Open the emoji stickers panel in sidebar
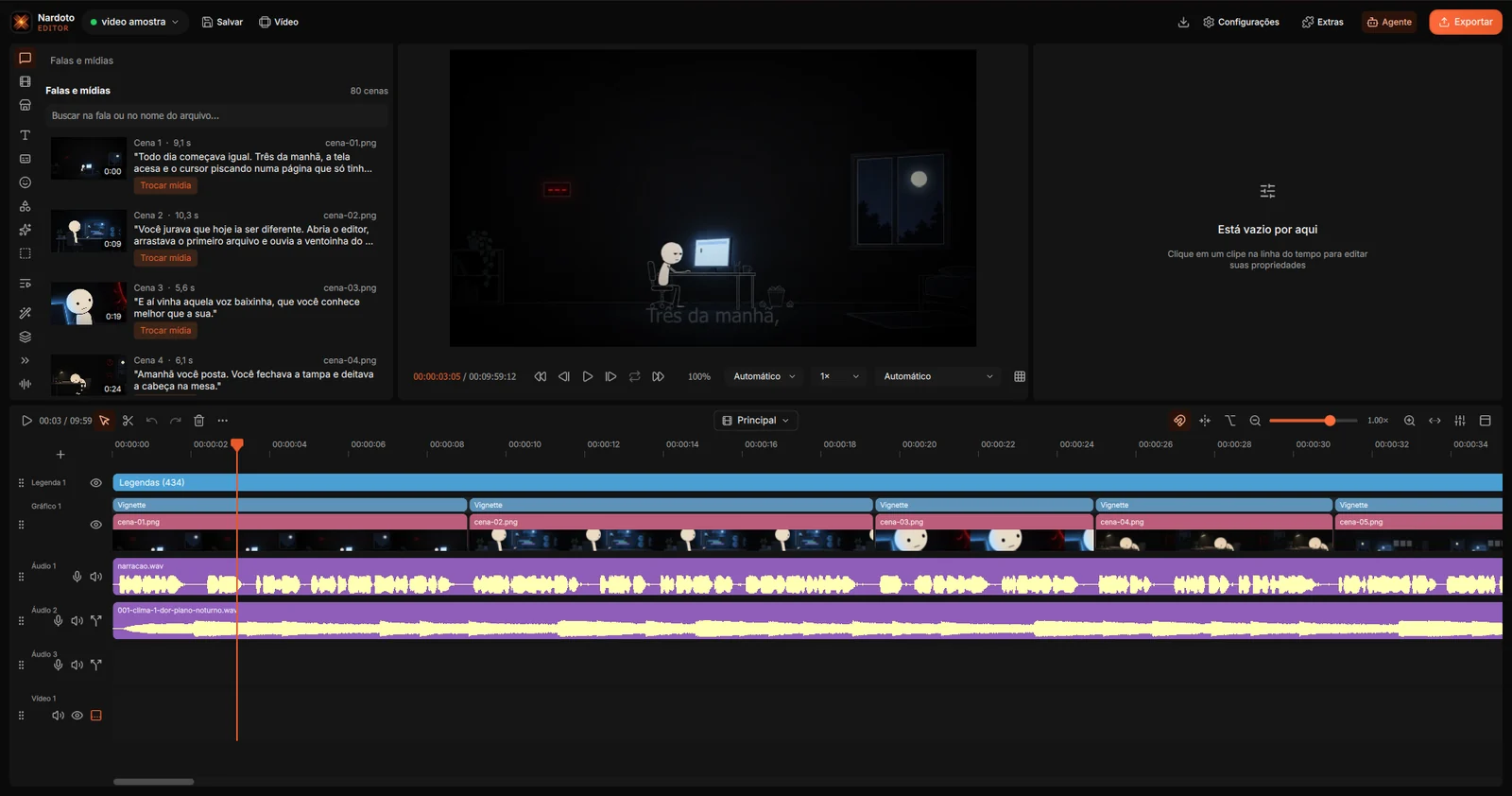The width and height of the screenshot is (1512, 796). [26, 182]
